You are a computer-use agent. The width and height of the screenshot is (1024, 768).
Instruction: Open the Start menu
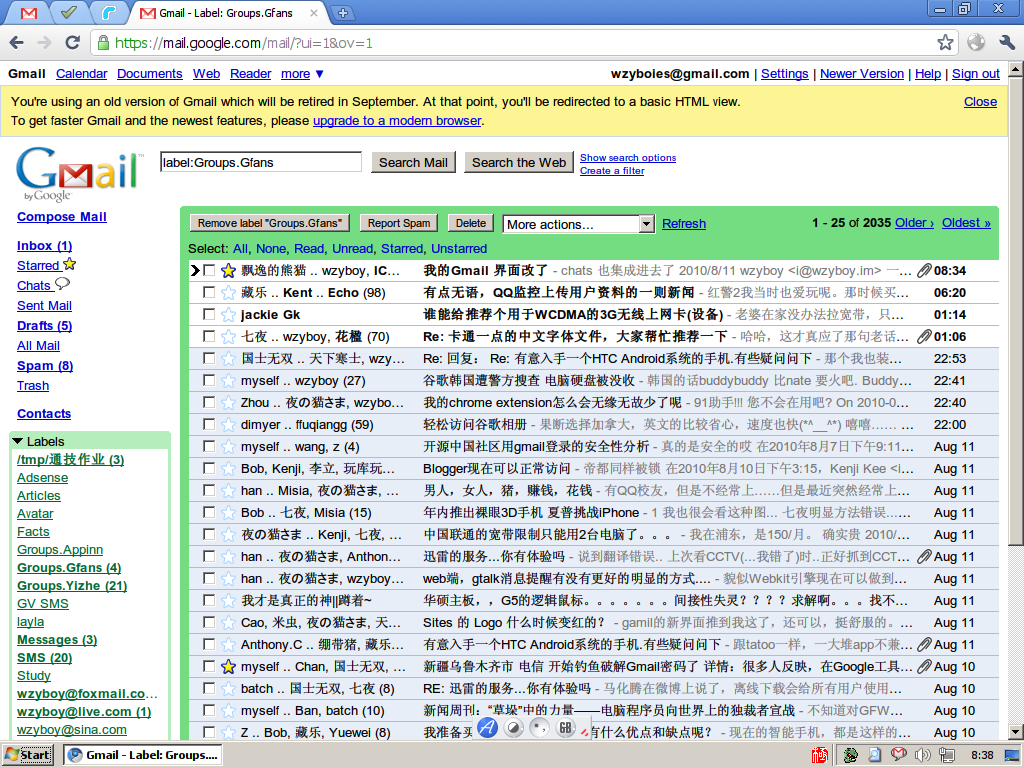coord(29,755)
